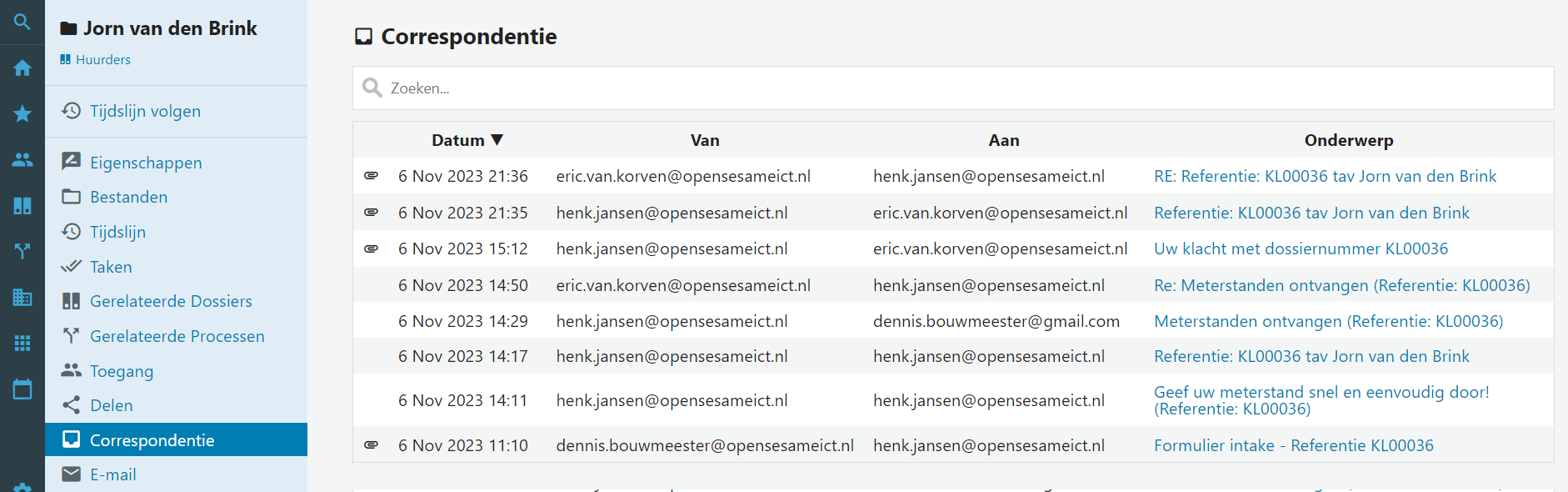The image size is (1568, 492).
Task: Sort by Datum column arrow
Action: 497,140
